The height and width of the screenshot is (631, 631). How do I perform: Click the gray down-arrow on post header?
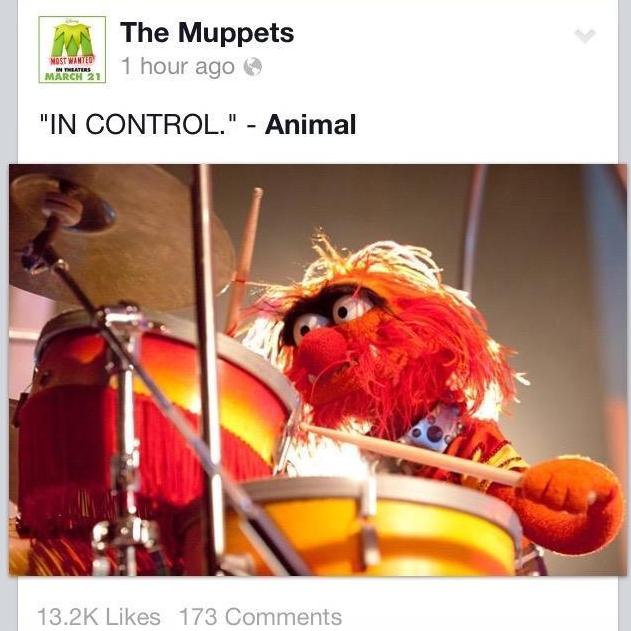585,36
